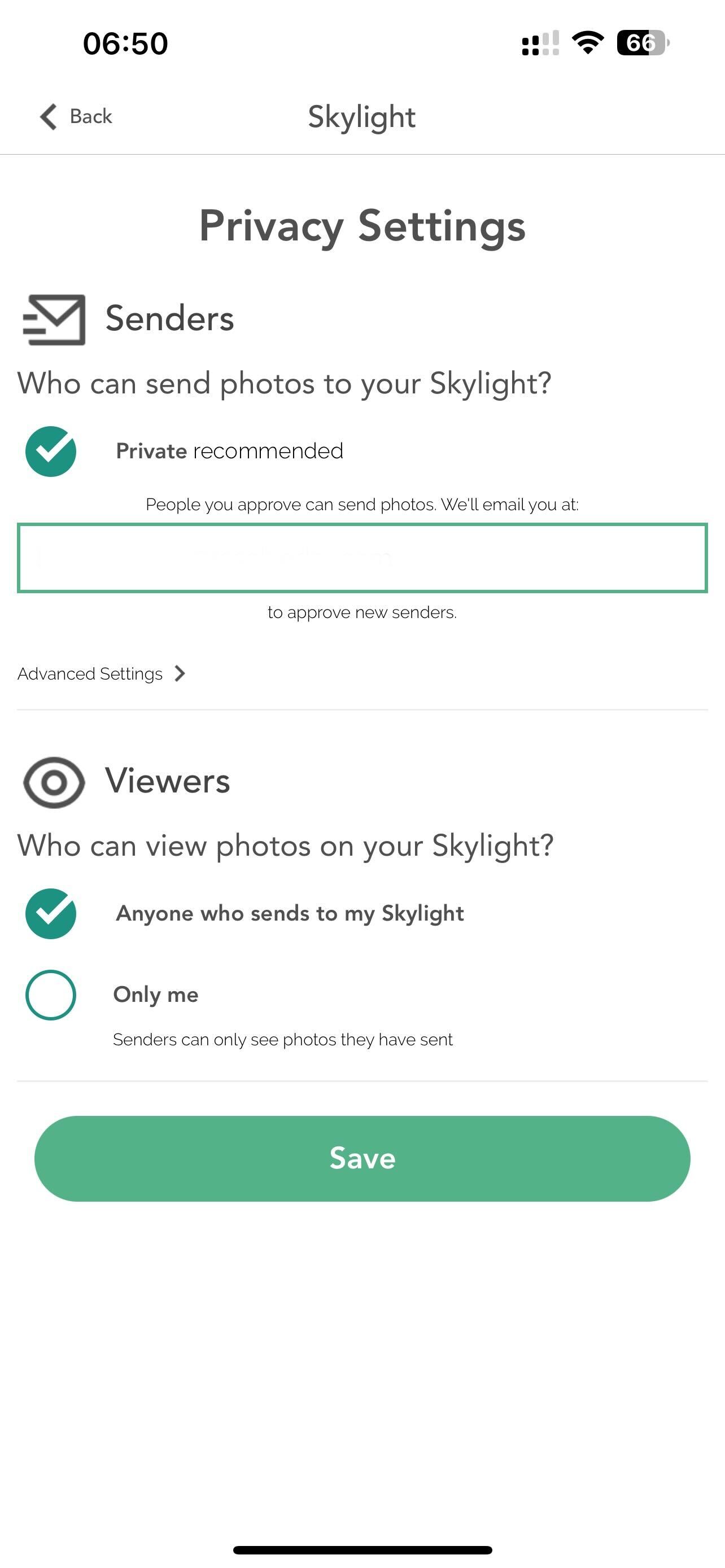Tap the Senders section heading

coord(169,318)
